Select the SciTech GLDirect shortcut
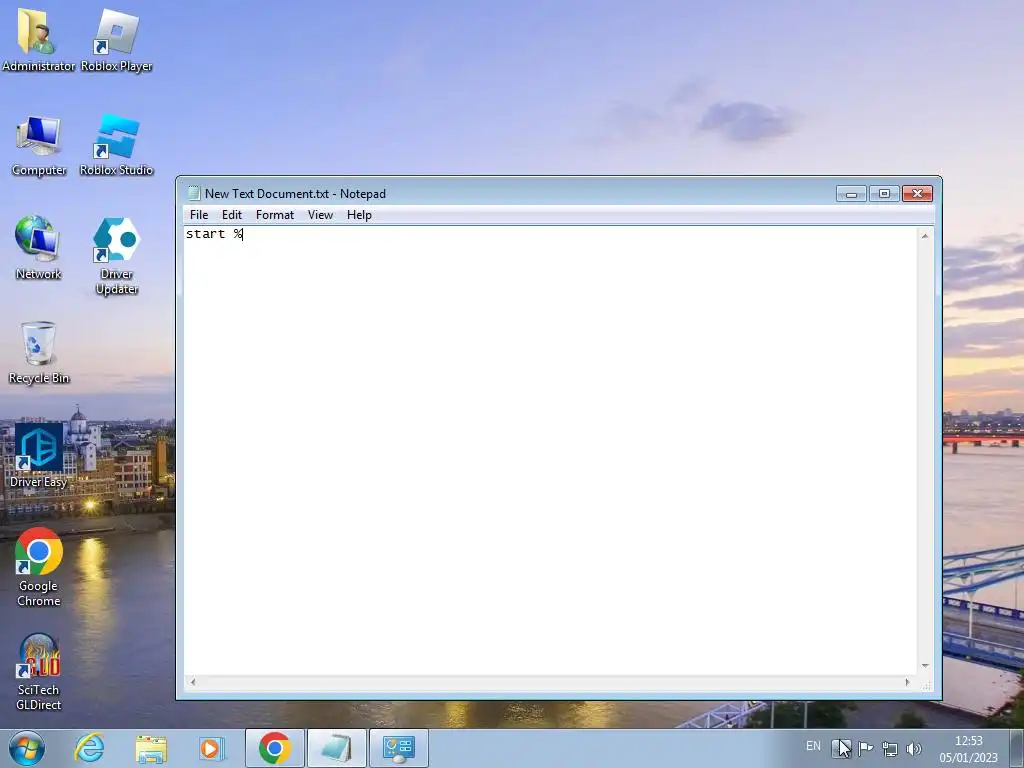Viewport: 1024px width, 768px height. click(x=39, y=671)
